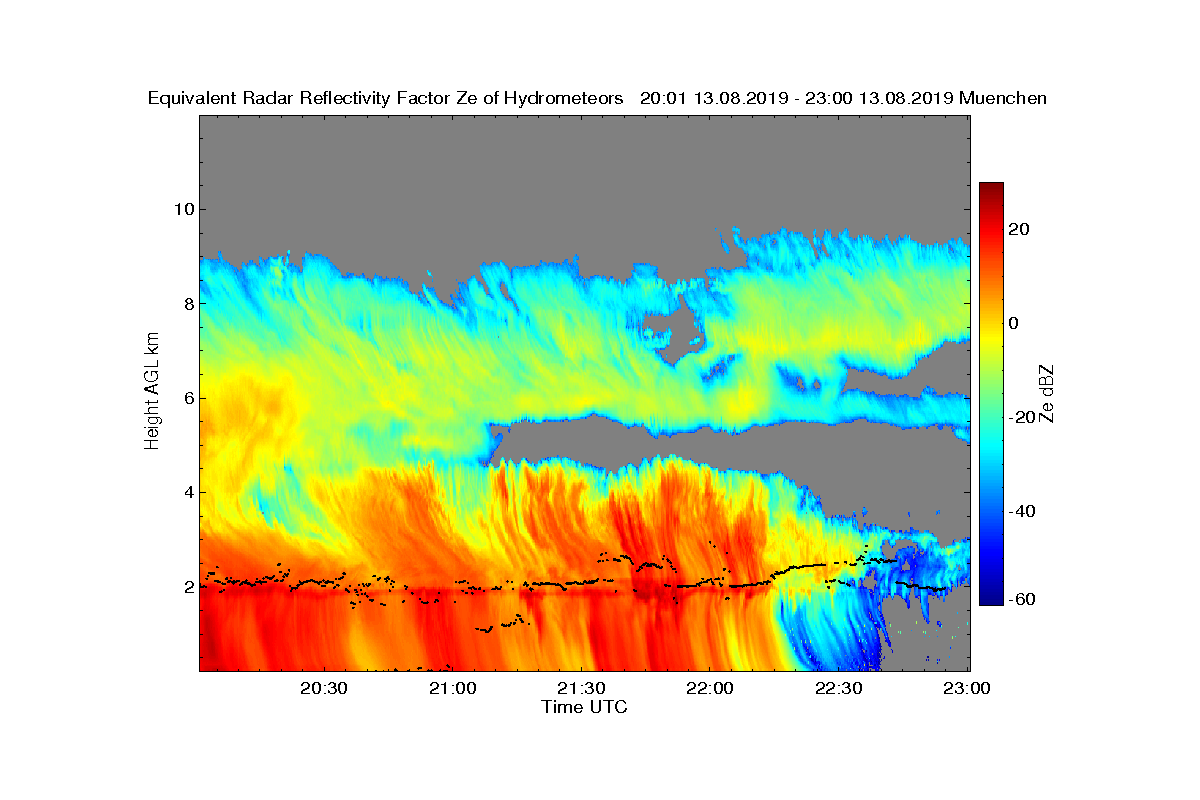Click the height tick label '10'
This screenshot has height=800, width=1200.
(182, 209)
